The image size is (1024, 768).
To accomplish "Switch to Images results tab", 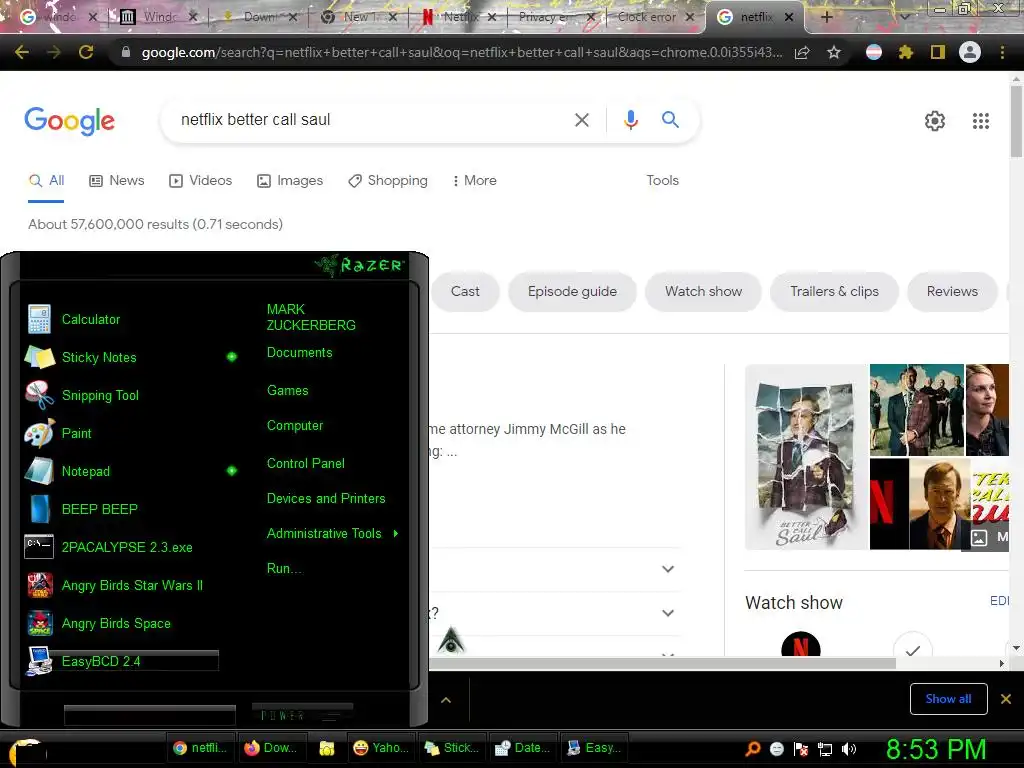I will click(289, 181).
